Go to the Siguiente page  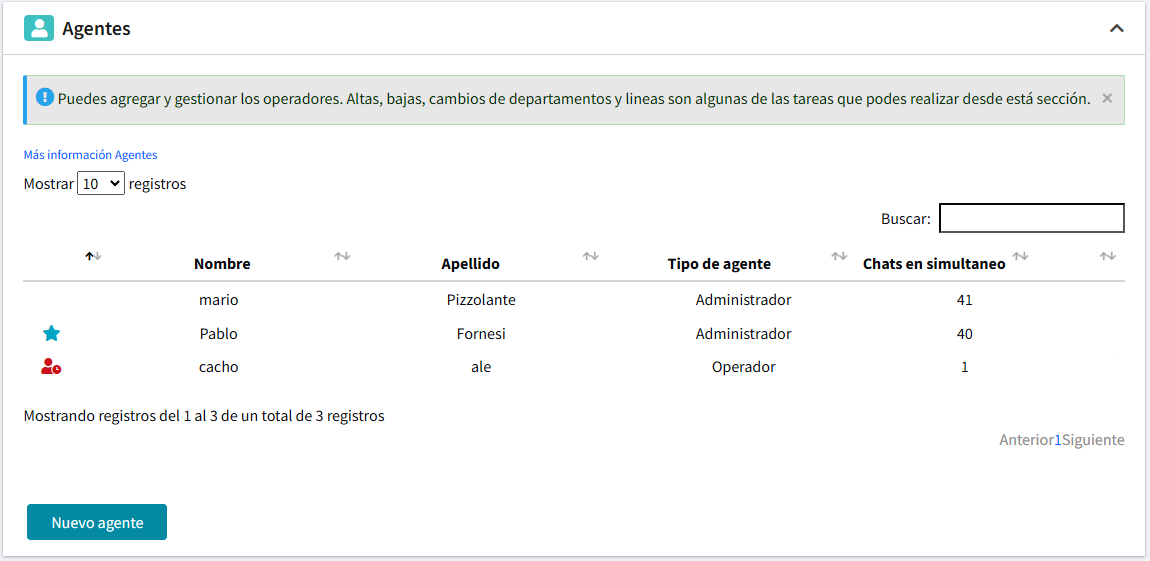tap(1093, 440)
